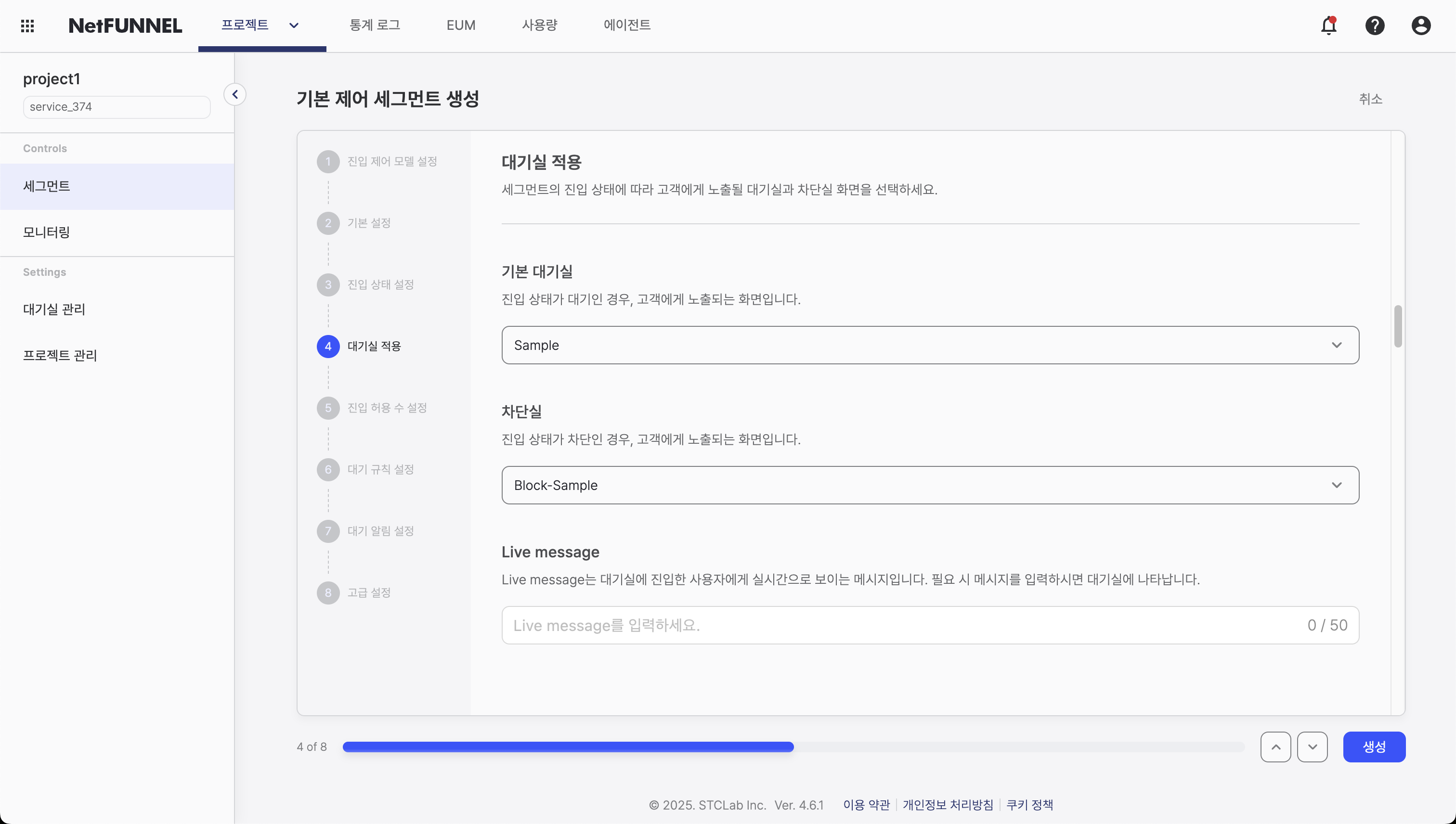Image resolution: width=1456 pixels, height=824 pixels.
Task: Expand the service_374 selector
Action: [116, 106]
